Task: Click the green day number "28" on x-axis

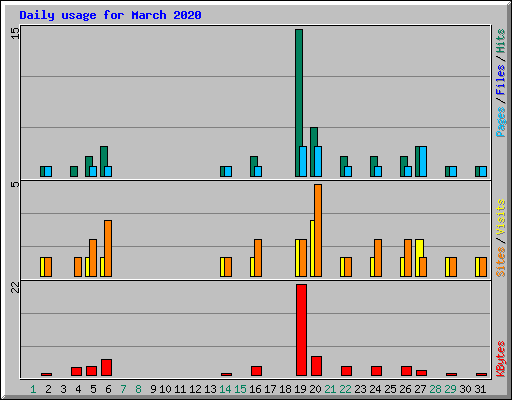Action: [x=435, y=389]
